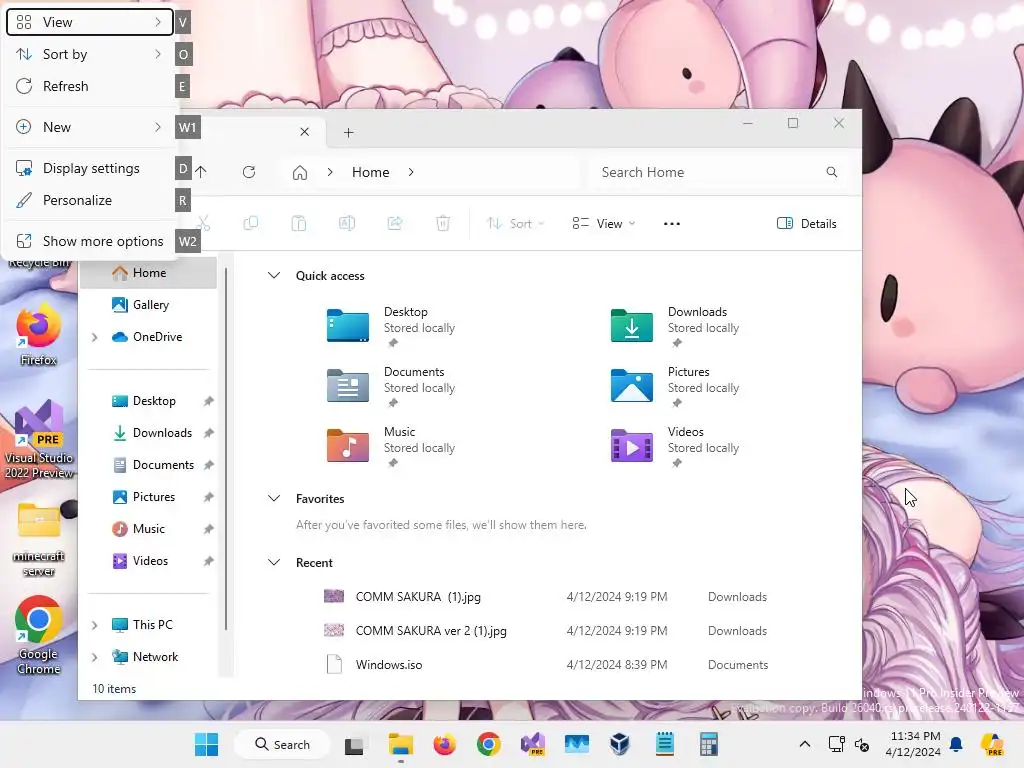The image size is (1024, 768).
Task: Click the Delete trash icon
Action: [x=443, y=223]
